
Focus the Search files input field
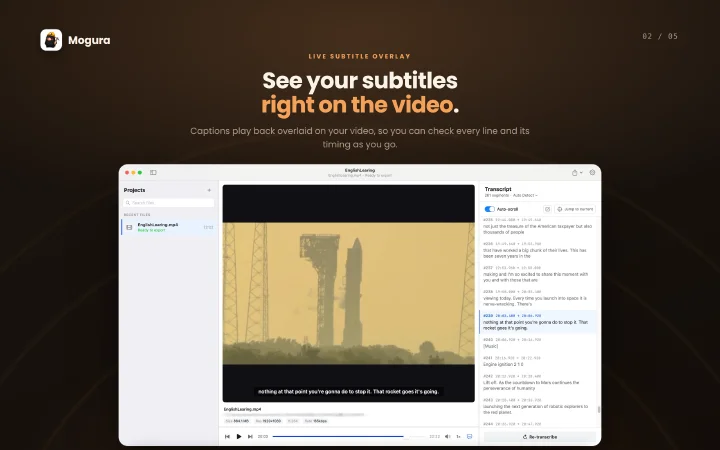pyautogui.click(x=169, y=202)
